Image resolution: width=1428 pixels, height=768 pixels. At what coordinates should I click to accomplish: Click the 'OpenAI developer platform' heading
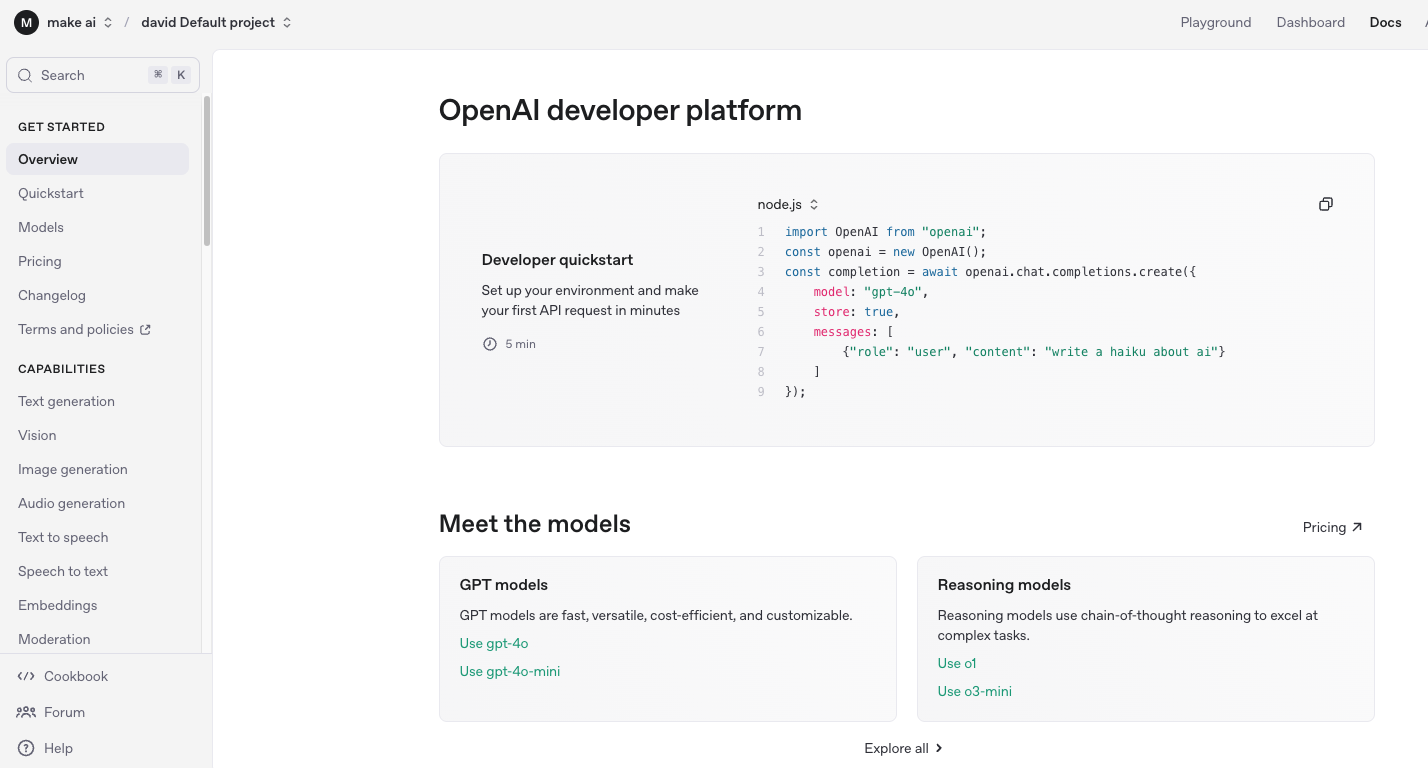[x=620, y=110]
